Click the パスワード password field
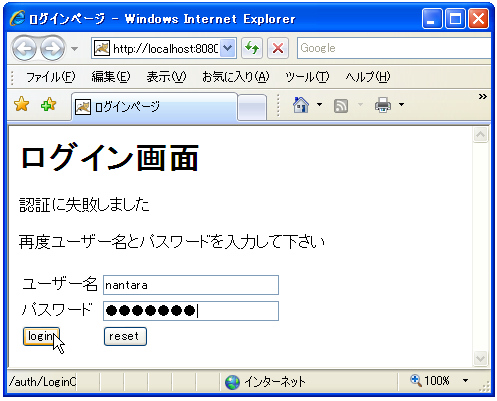Screen dimensions: 497x401 click(191, 311)
